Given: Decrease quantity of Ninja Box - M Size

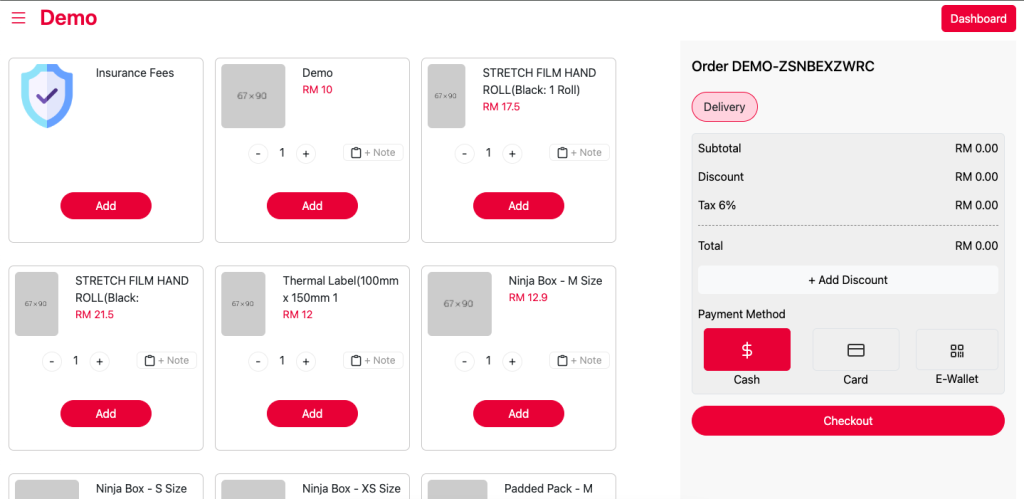Looking at the screenshot, I should (x=464, y=361).
